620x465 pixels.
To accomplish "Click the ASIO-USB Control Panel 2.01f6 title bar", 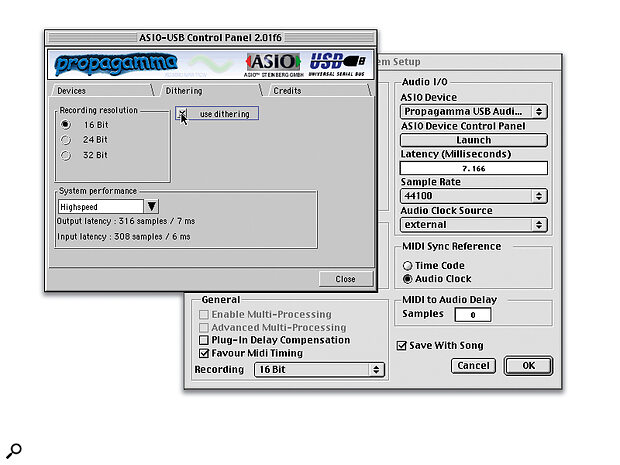I will tap(211, 38).
